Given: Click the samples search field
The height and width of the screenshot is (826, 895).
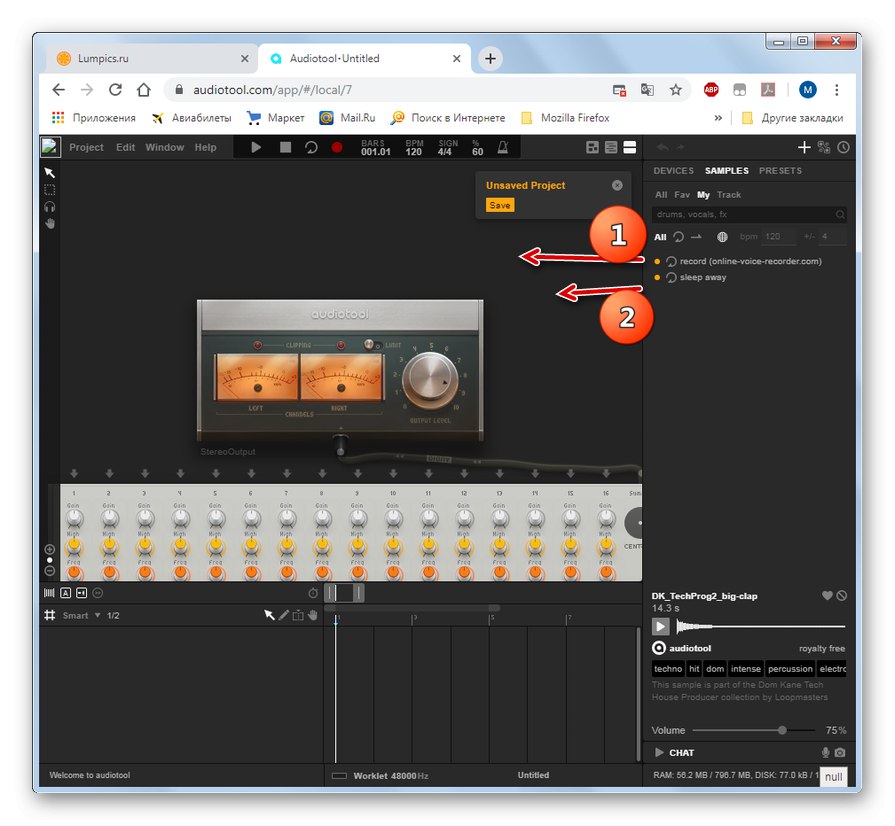Looking at the screenshot, I should pyautogui.click(x=742, y=214).
